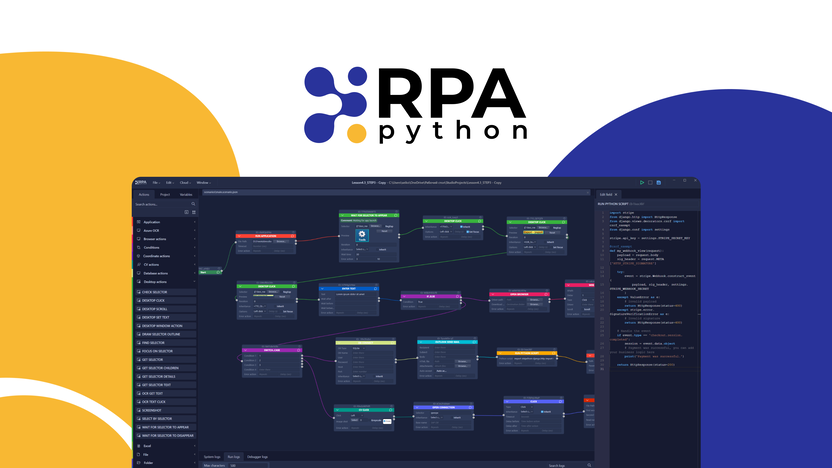Open the Debugger logs tab
Viewport: 832px width, 468px height.
[256, 456]
